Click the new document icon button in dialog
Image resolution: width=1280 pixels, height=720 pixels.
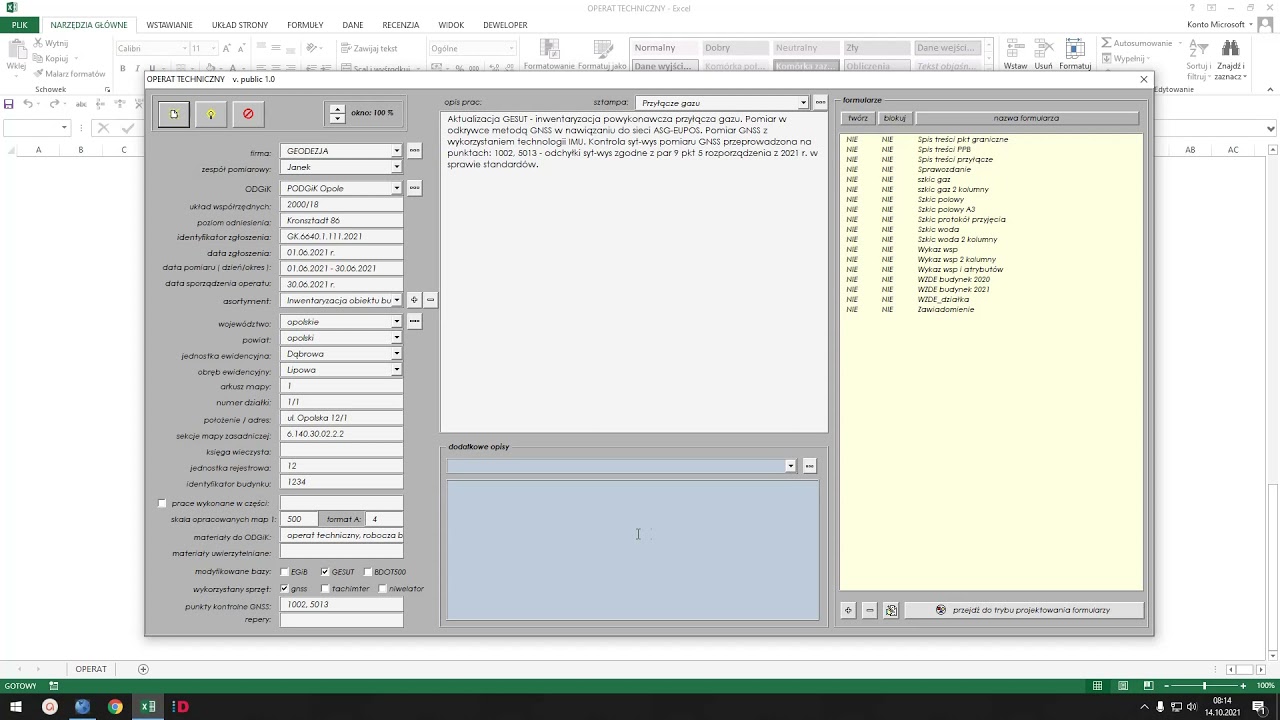tap(173, 114)
